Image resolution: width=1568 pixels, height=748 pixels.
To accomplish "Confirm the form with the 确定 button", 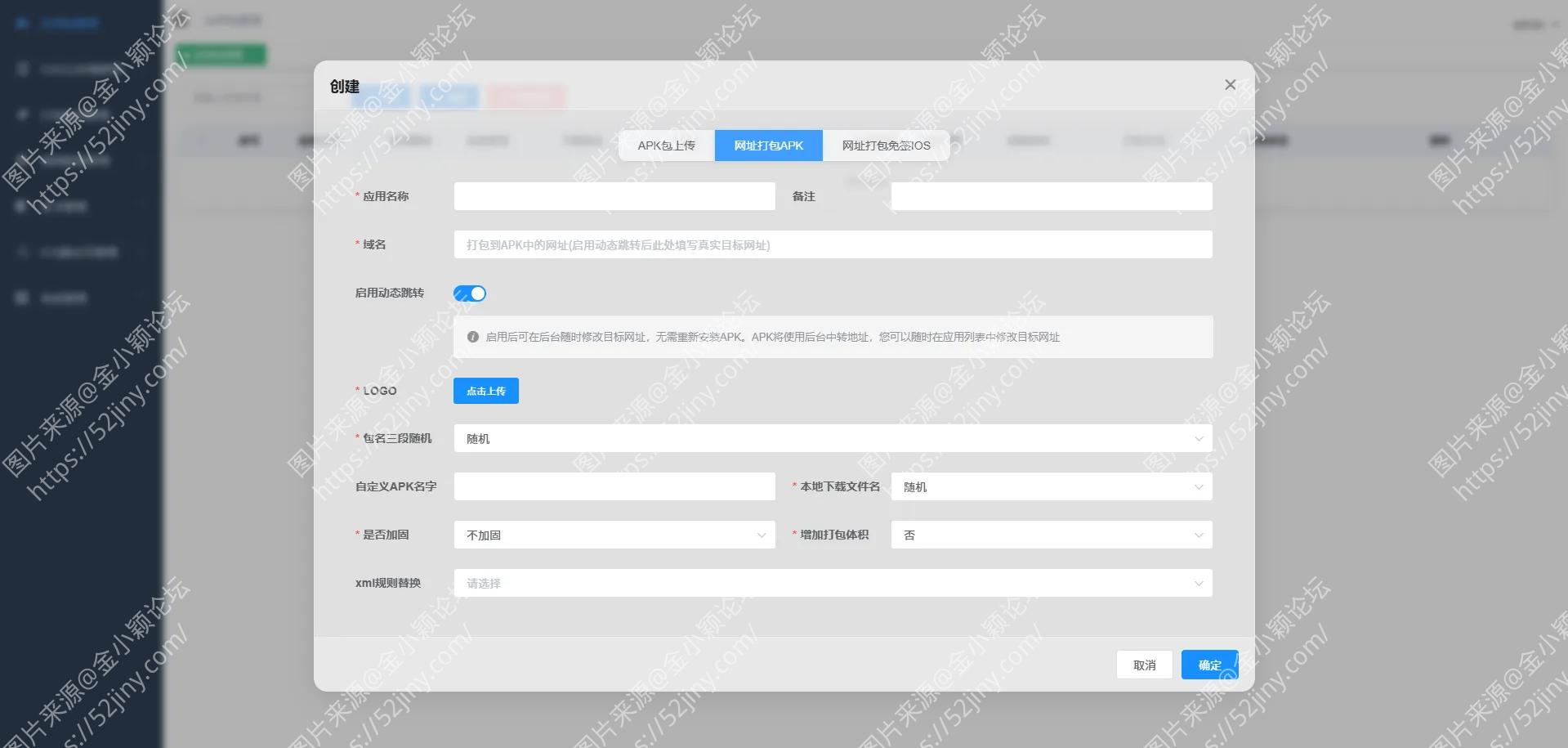I will point(1208,664).
